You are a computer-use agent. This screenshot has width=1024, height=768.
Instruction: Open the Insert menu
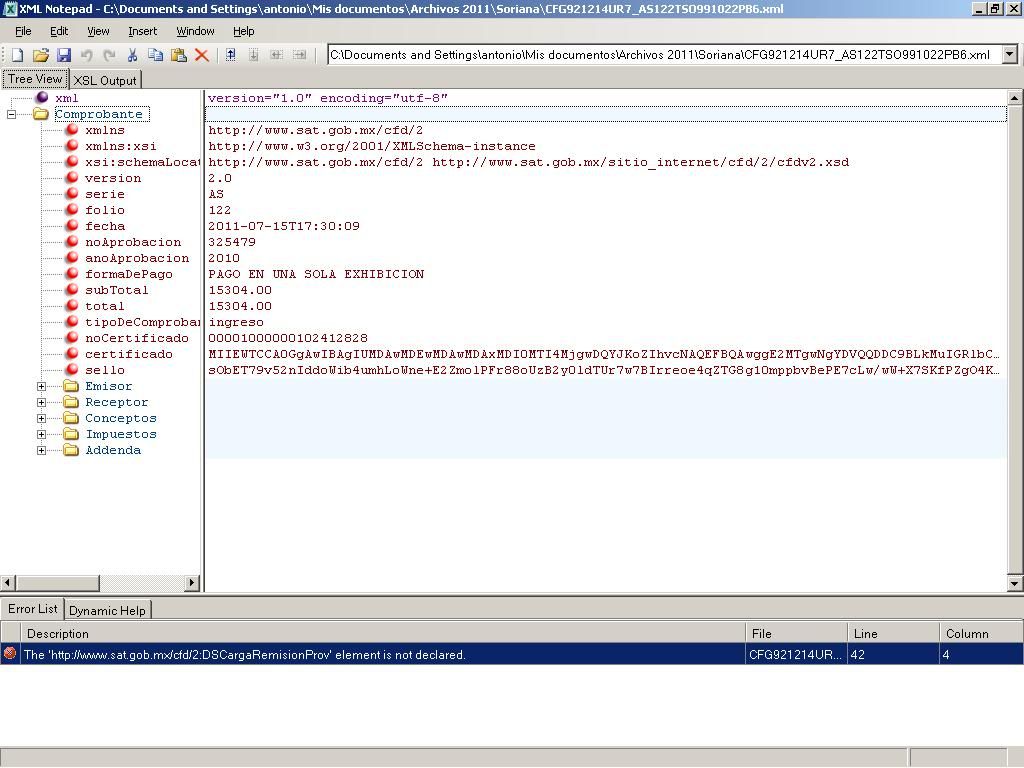[142, 31]
